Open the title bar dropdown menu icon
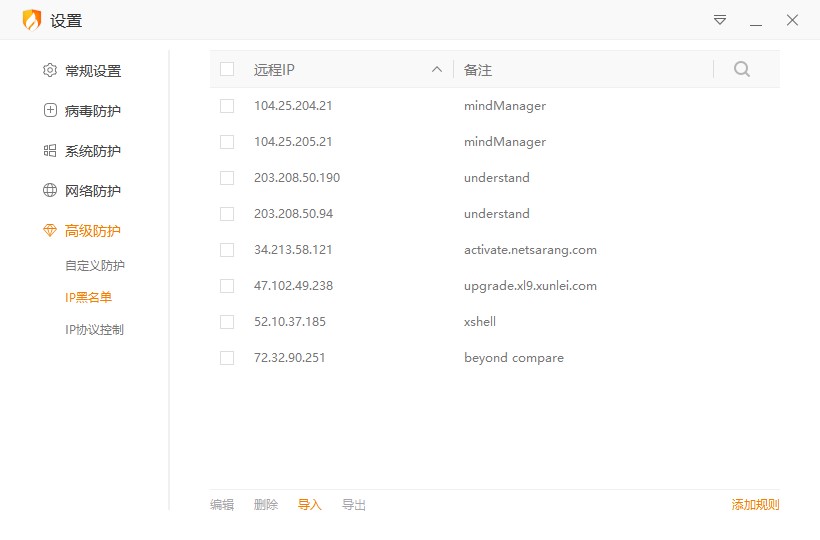 (720, 20)
